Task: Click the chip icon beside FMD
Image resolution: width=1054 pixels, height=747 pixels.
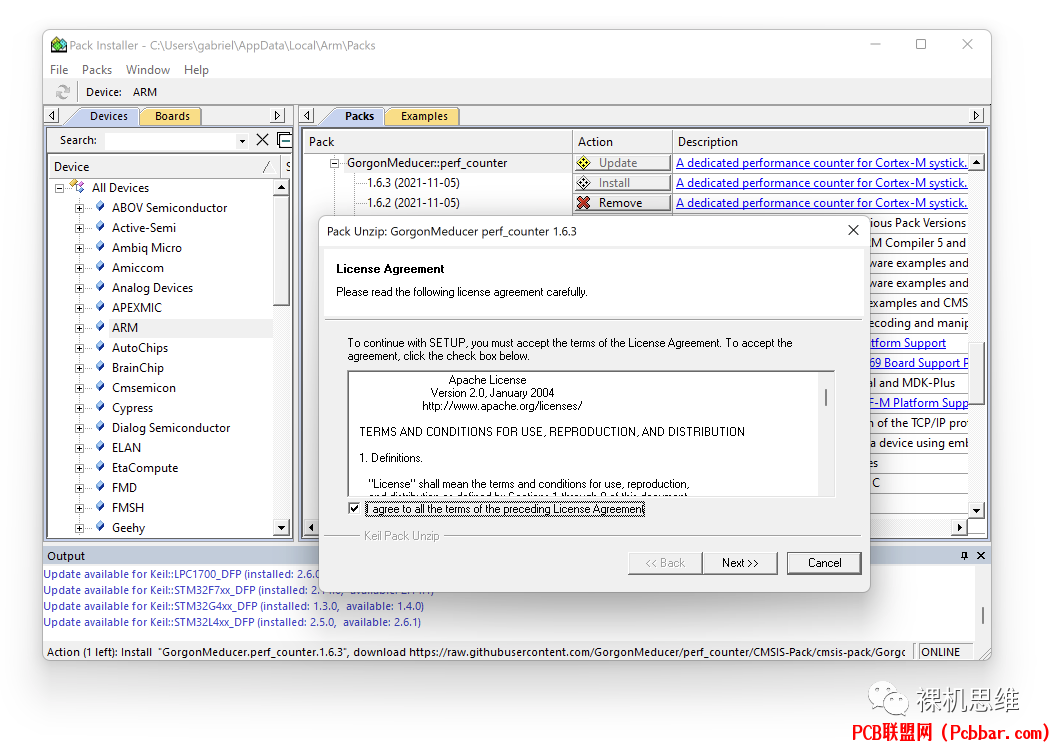Action: 100,487
